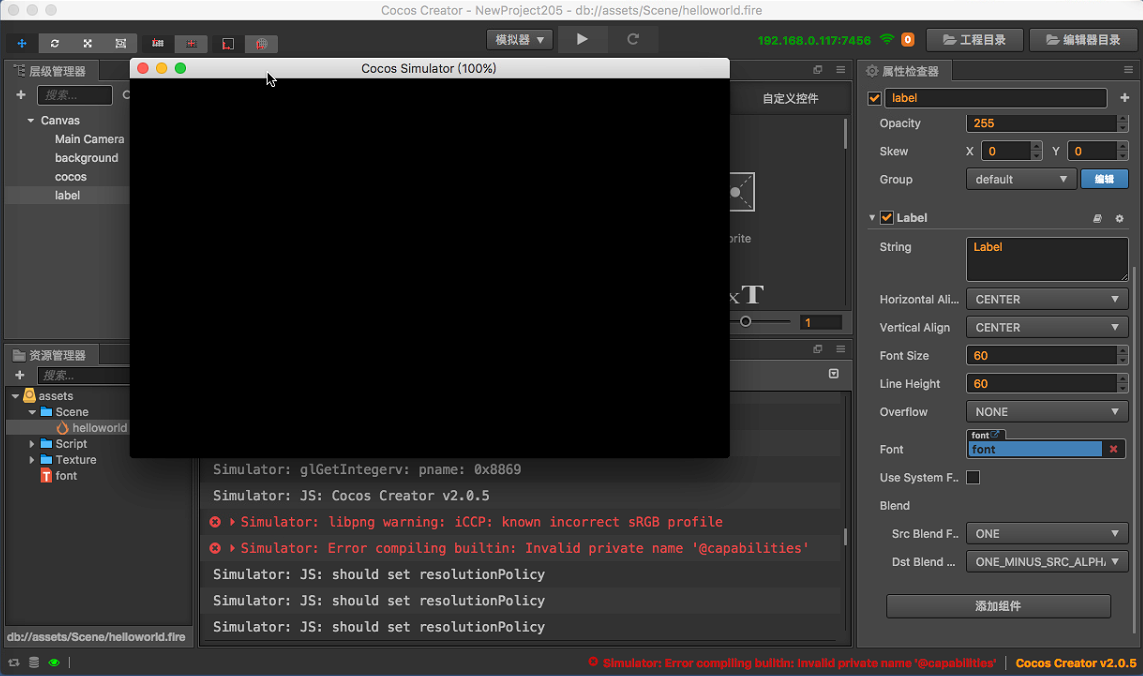The image size is (1143, 676).
Task: Switch to local coordinate mode
Action: (x=228, y=44)
